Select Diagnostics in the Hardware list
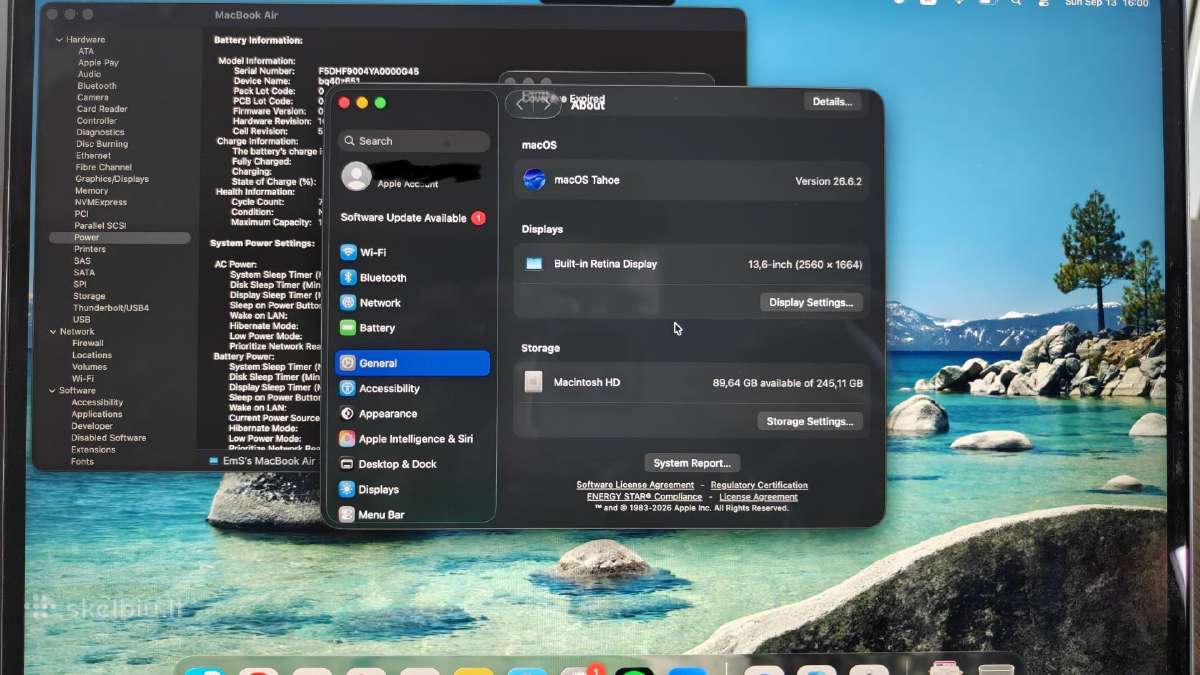This screenshot has height=675, width=1200. click(100, 132)
